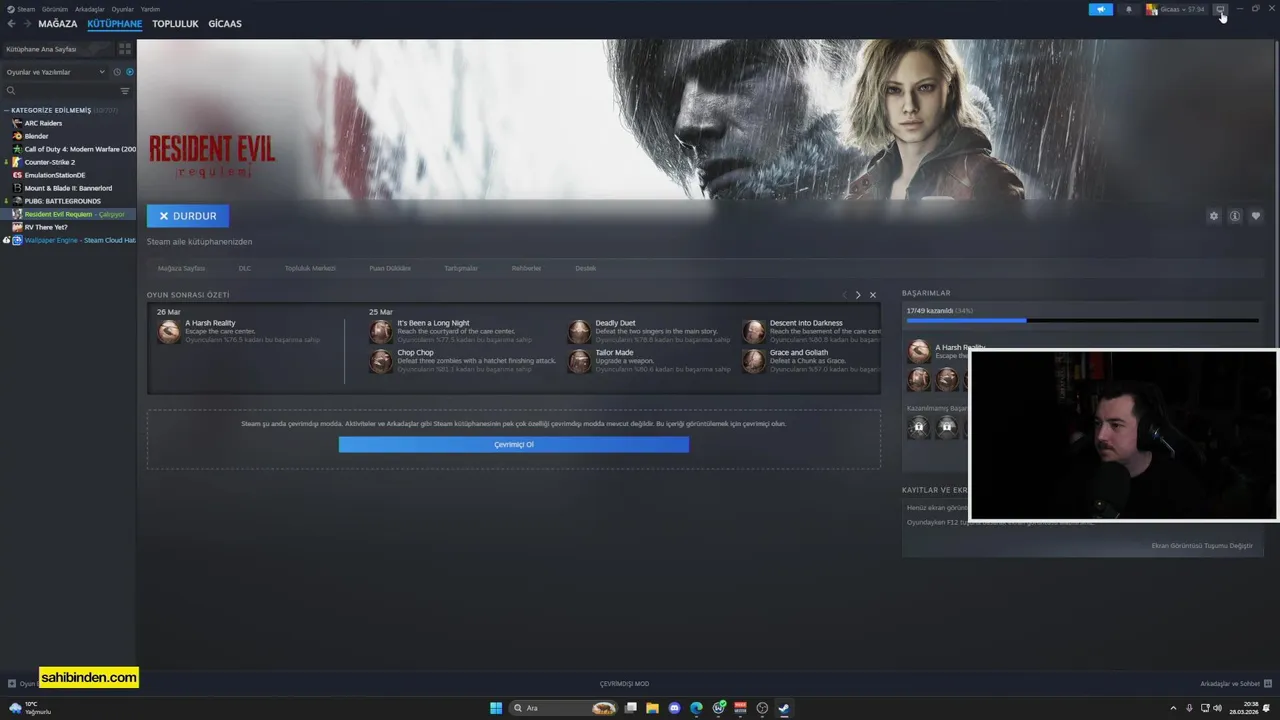The image size is (1280, 720).
Task: Open the Oyunlar menu
Action: point(123,9)
